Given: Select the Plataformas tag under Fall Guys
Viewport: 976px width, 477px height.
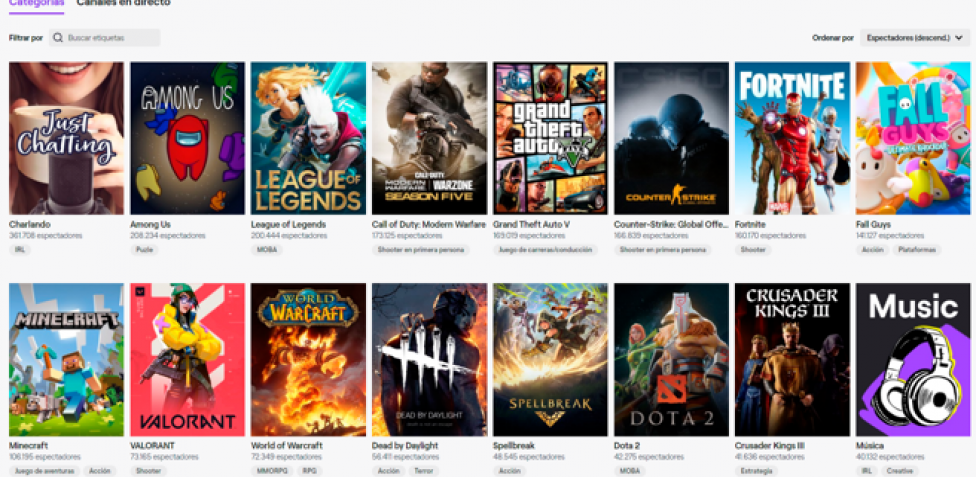Looking at the screenshot, I should point(917,250).
